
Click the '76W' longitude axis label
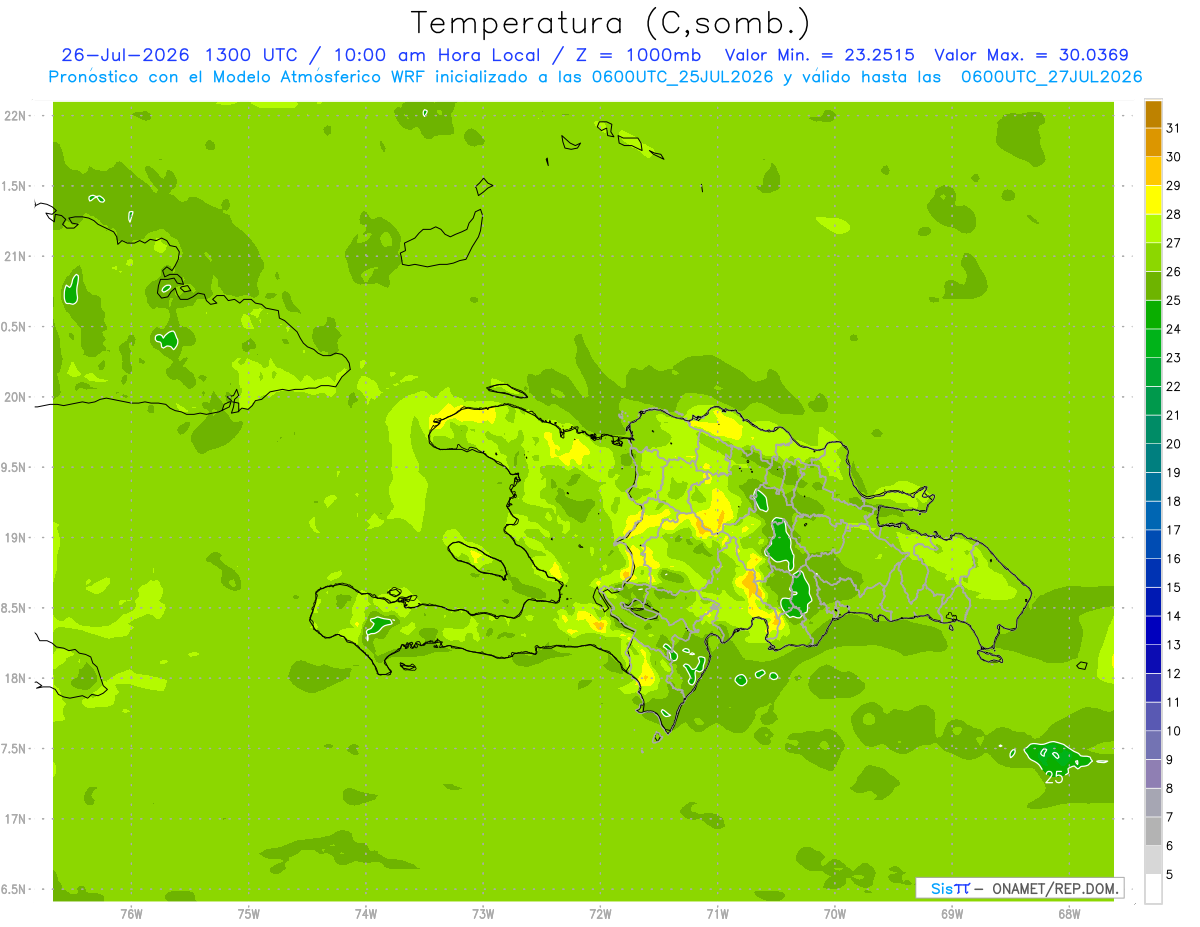coord(131,915)
